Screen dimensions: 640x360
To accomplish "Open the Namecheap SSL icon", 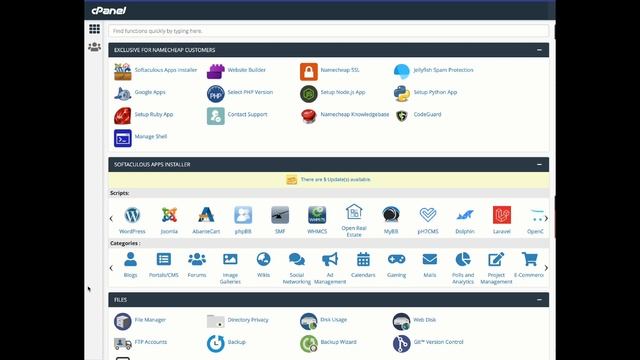I will 309,71.
